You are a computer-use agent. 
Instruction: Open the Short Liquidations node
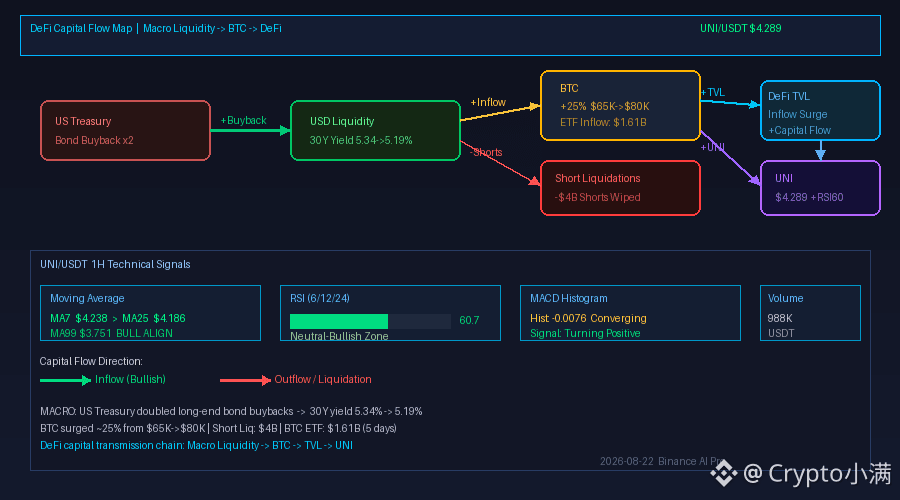pos(620,188)
